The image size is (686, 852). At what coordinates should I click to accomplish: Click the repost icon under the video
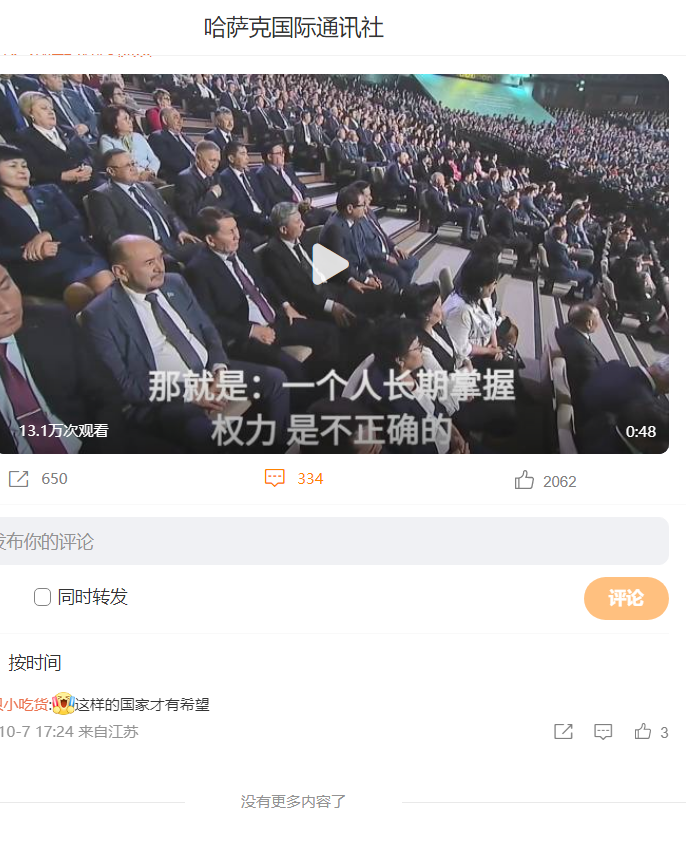click(18, 479)
